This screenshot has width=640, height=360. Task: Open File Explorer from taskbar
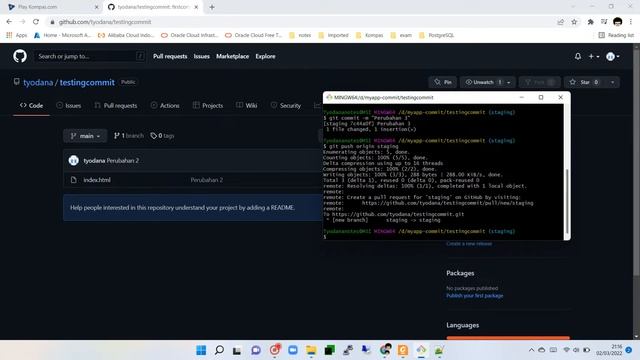tap(311, 350)
